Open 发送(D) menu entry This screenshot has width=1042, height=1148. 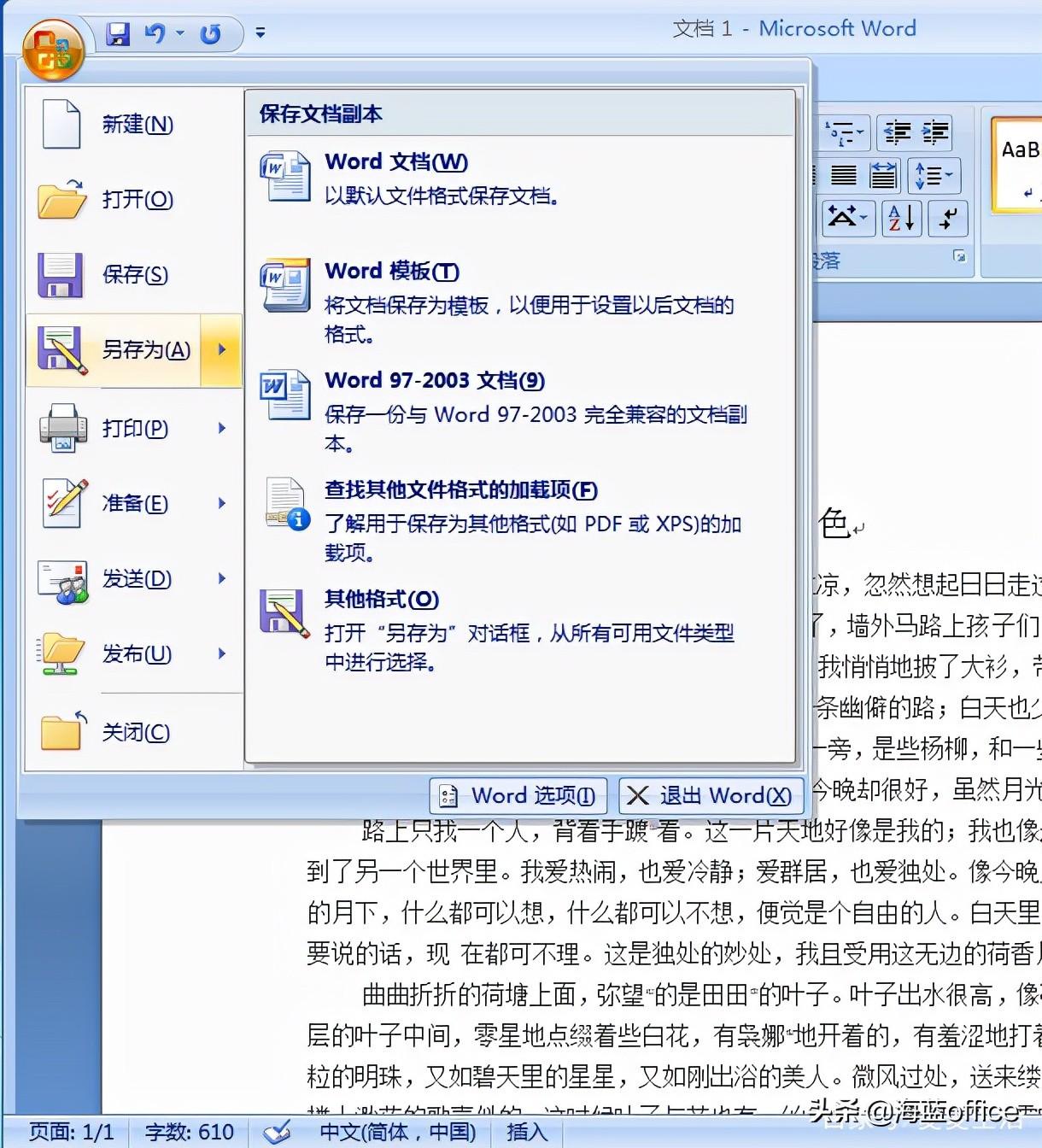(x=134, y=578)
